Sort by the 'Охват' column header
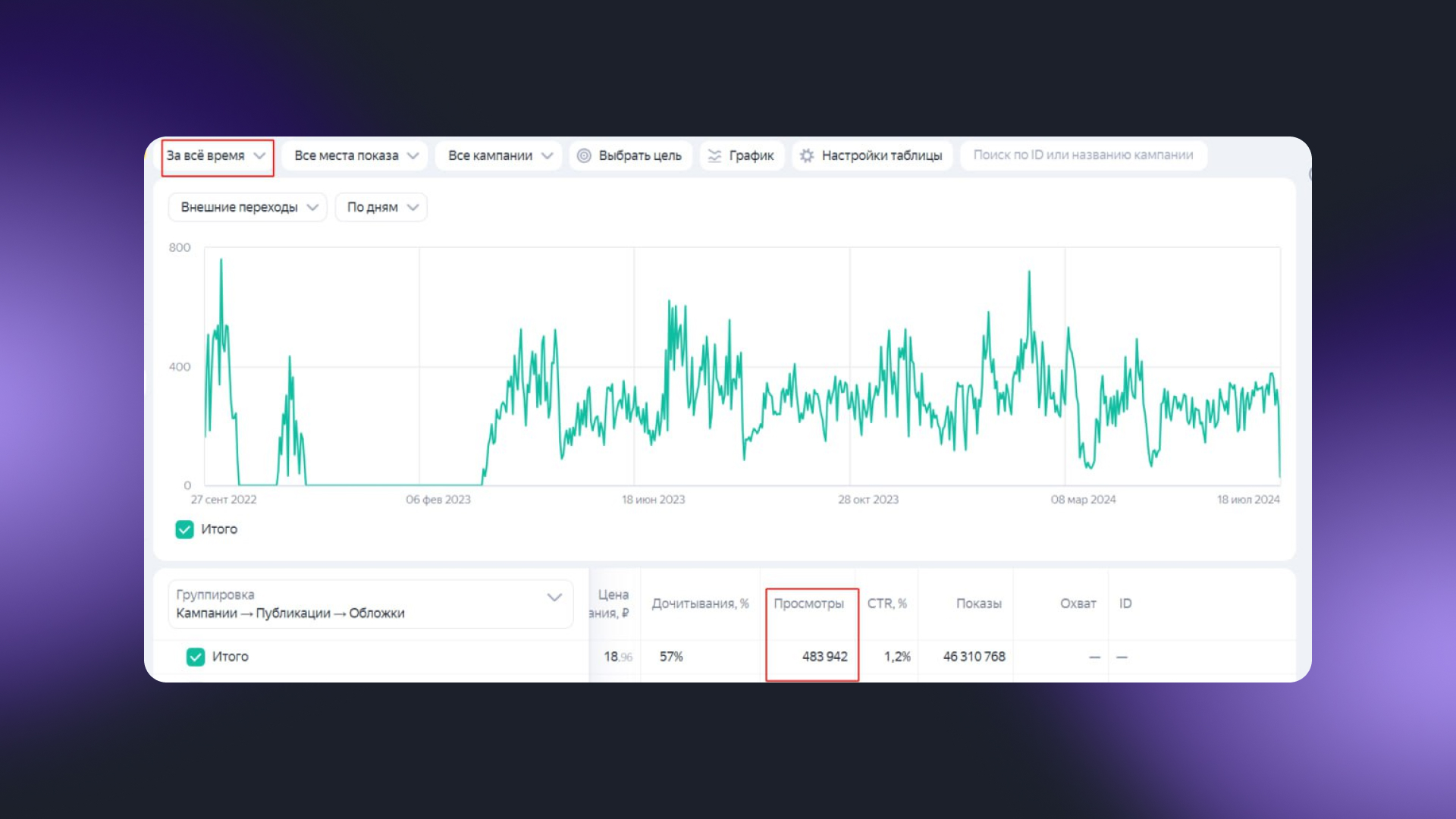The height and width of the screenshot is (819, 1456). [x=1078, y=604]
